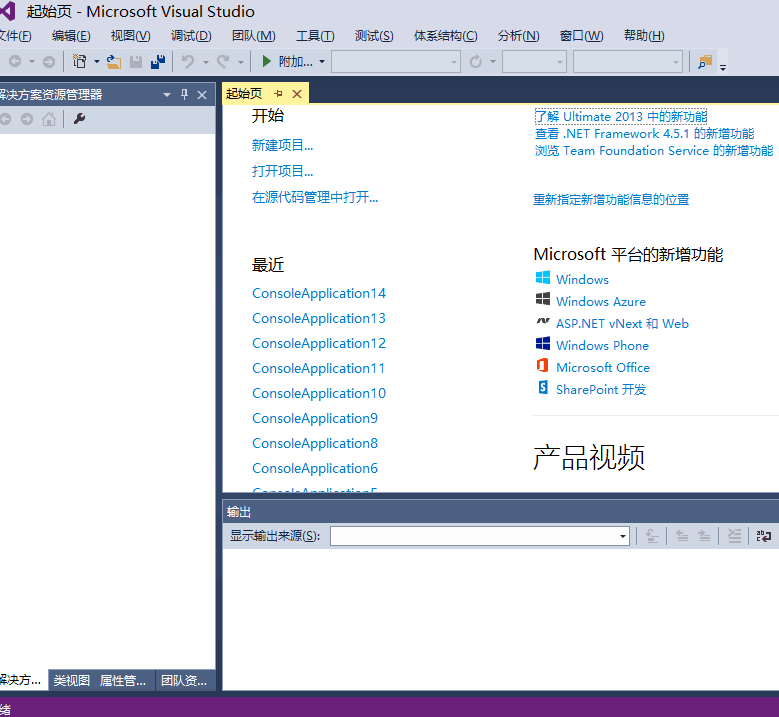Open the Tools (工具) menu
The width and height of the screenshot is (779, 717).
(315, 36)
